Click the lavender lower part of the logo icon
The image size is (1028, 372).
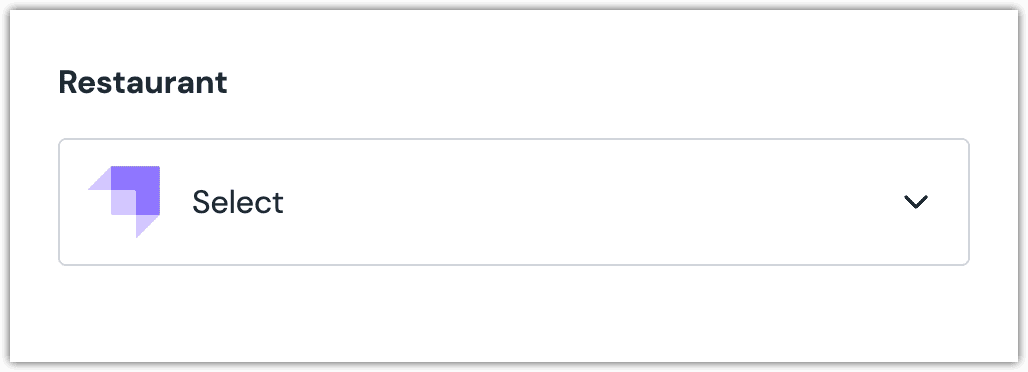coord(143,224)
